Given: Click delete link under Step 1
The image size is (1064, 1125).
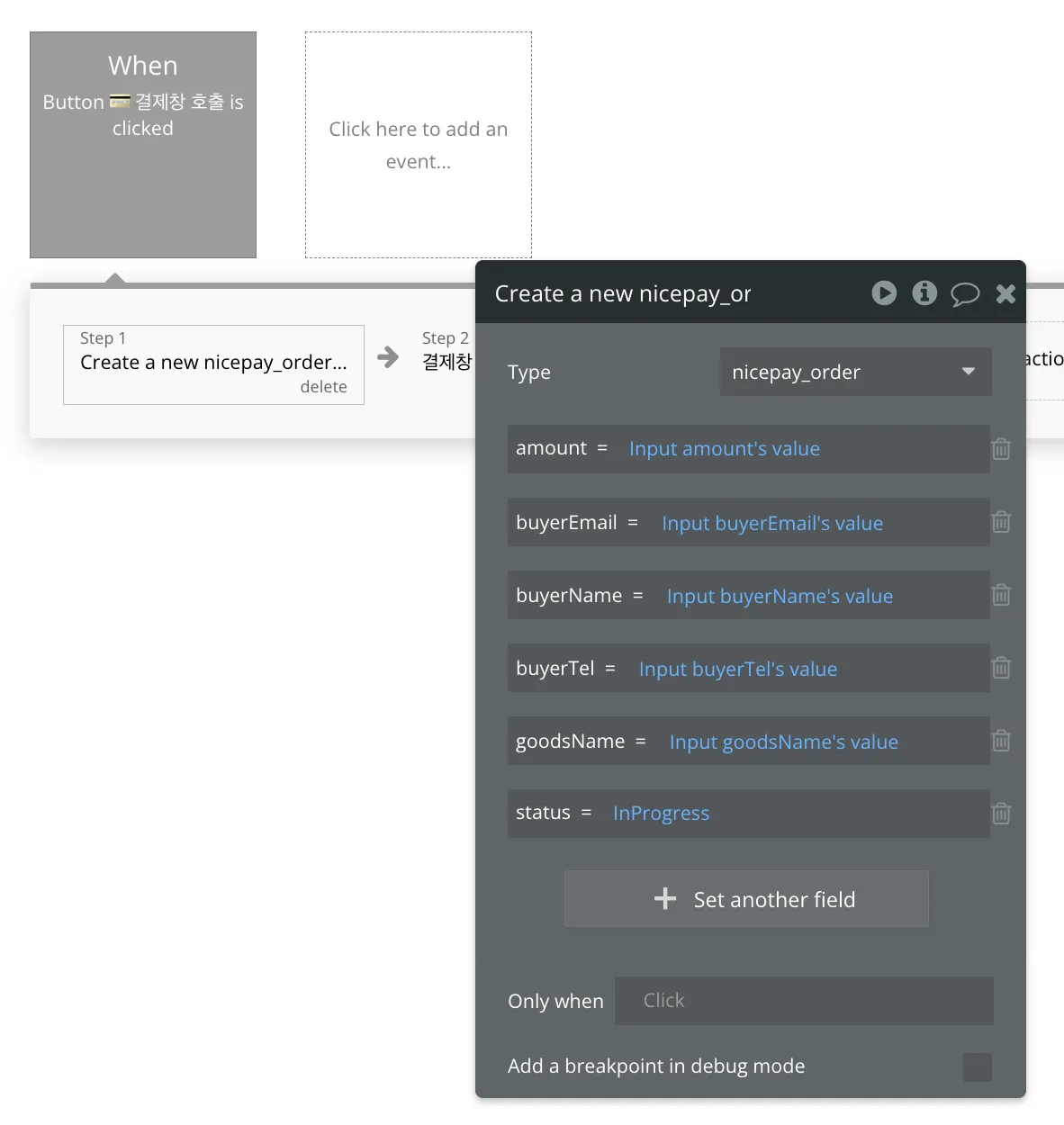Looking at the screenshot, I should pyautogui.click(x=323, y=386).
